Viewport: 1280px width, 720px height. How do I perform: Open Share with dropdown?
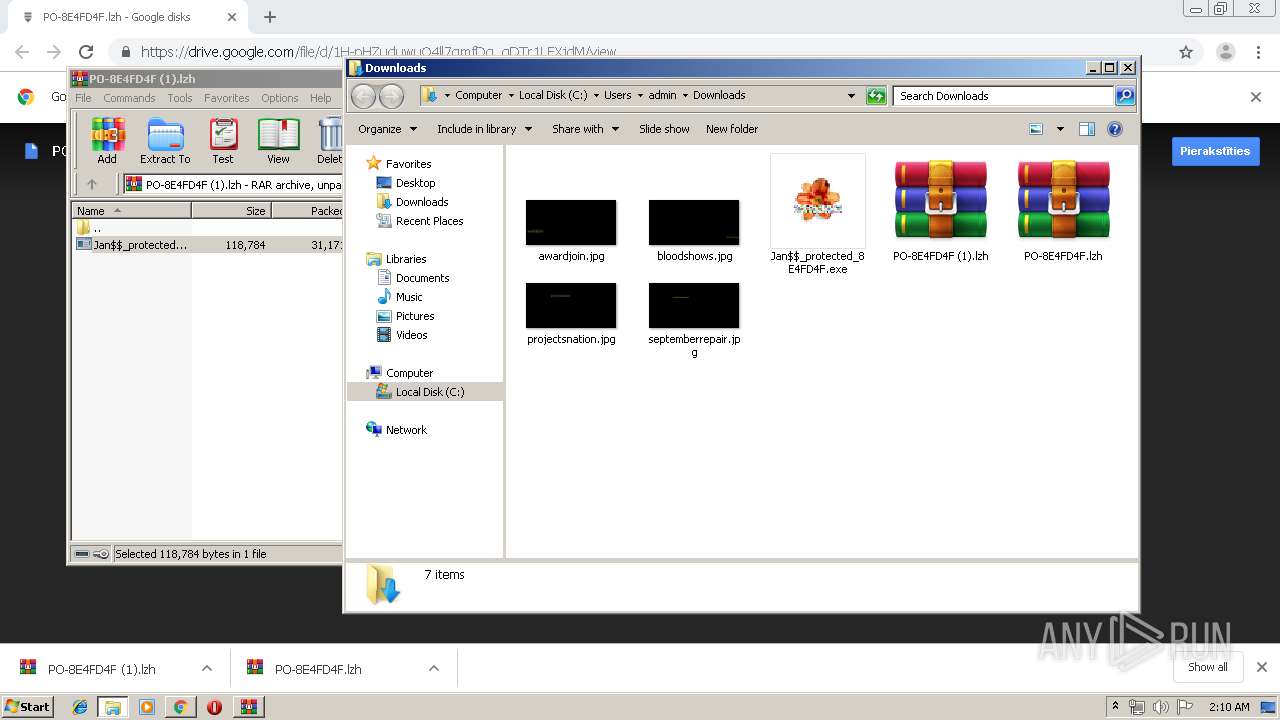click(585, 129)
